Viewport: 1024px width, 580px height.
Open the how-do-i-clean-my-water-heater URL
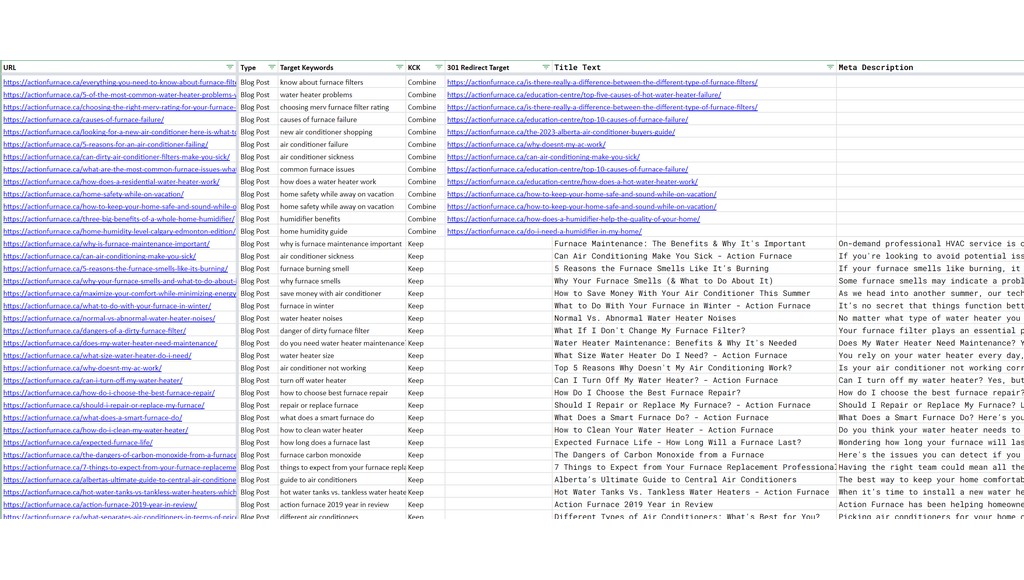pyautogui.click(x=95, y=430)
